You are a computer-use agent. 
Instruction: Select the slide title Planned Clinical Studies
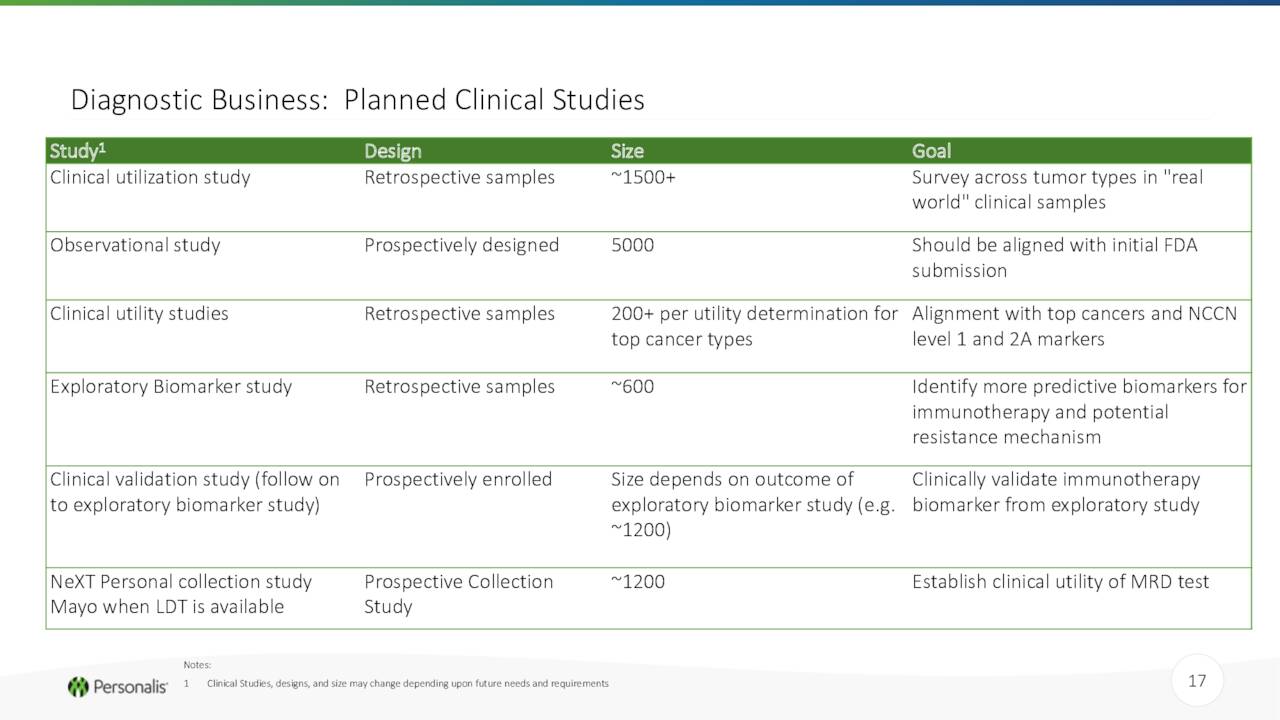357,100
